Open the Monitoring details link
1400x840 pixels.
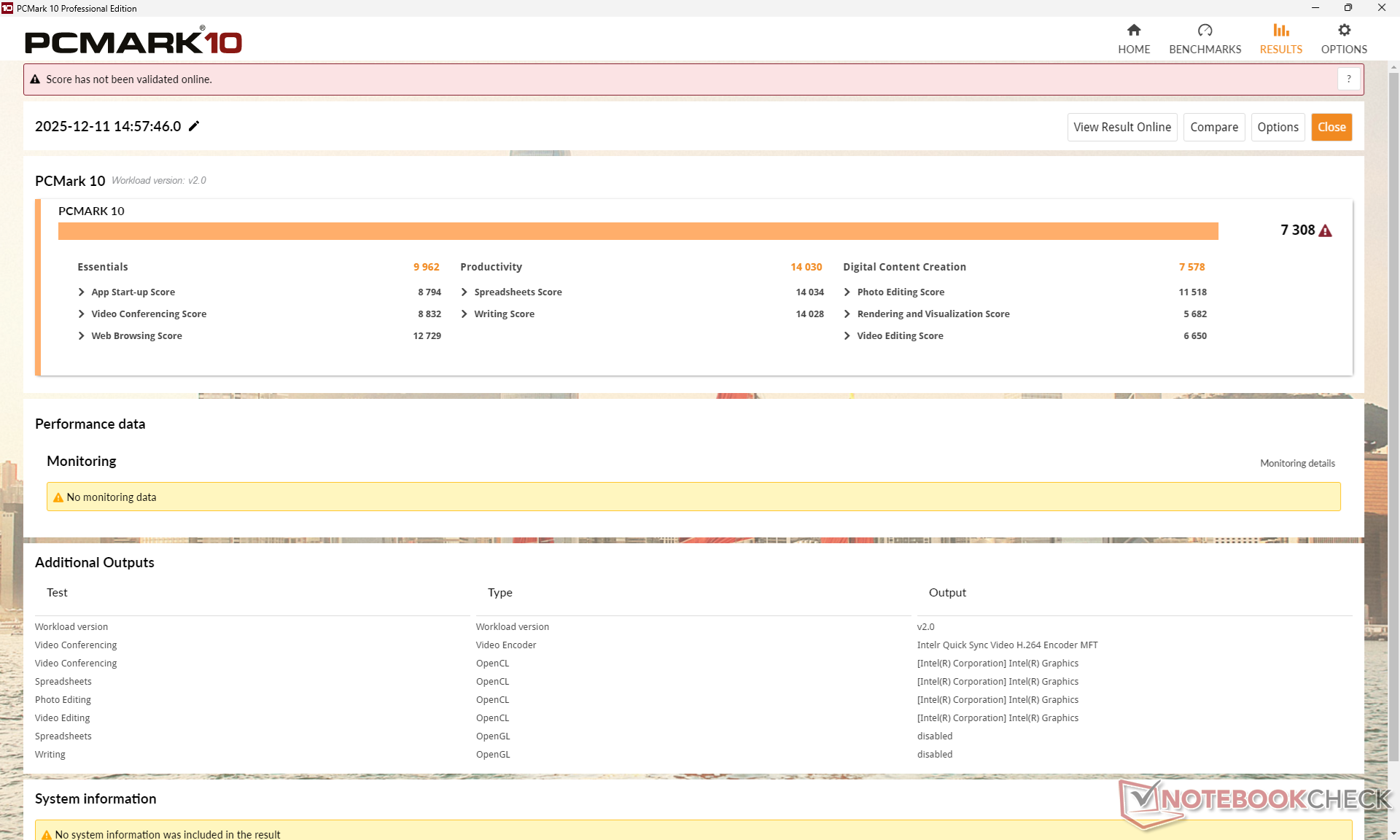tap(1297, 463)
